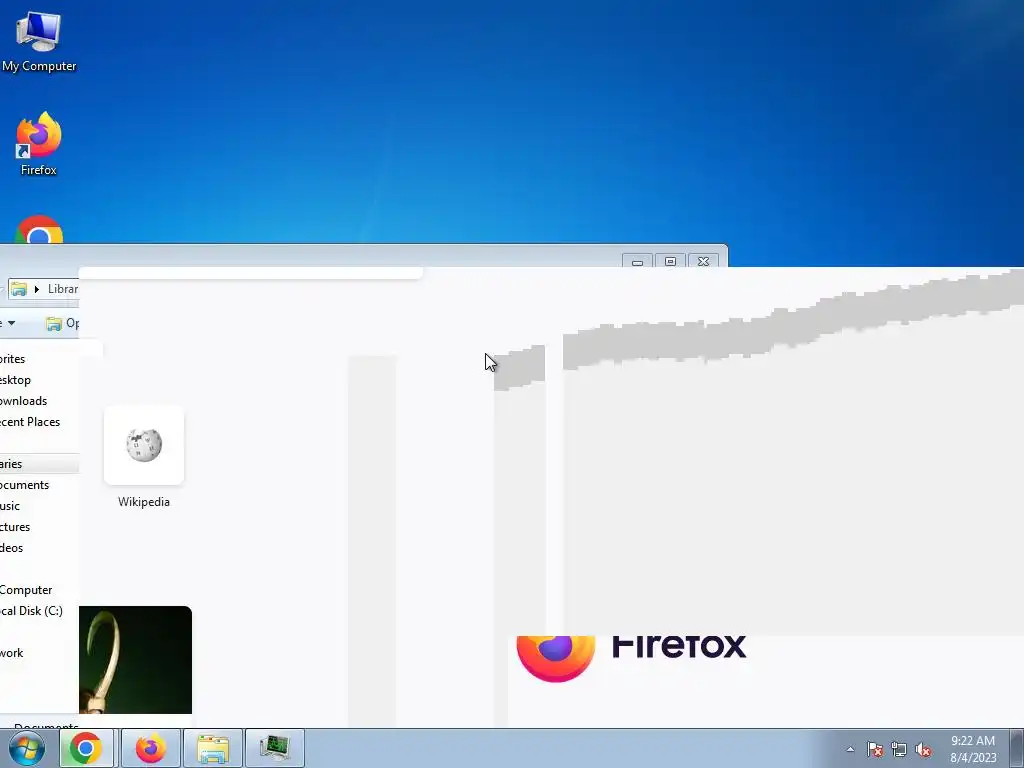Select Libraries in Explorer navigation pane
This screenshot has height=768, width=1024.
11,464
